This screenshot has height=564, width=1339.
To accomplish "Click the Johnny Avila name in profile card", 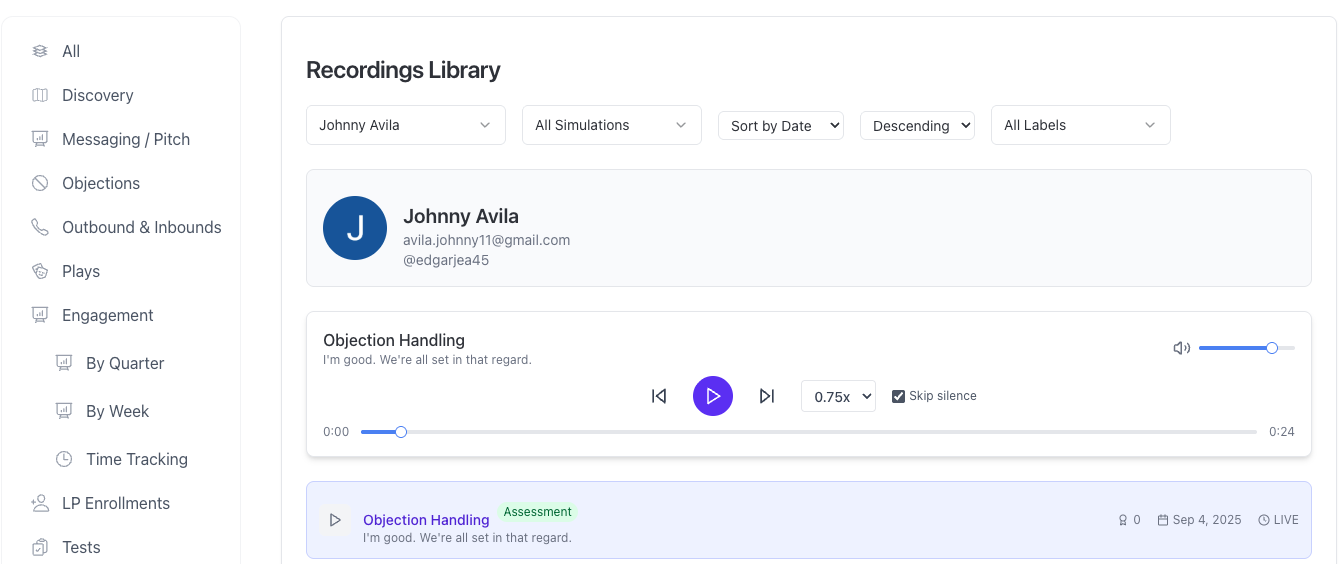I will coord(461,216).
